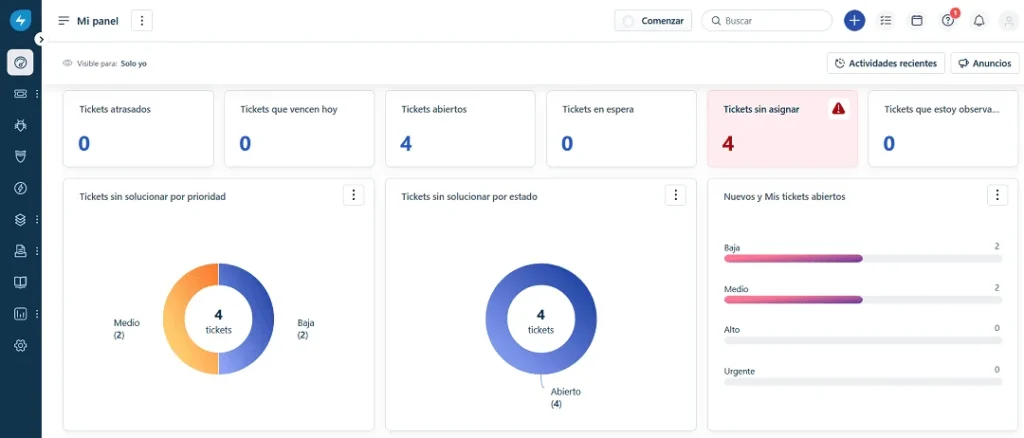Open the submenu dots next to the Reports icon
1024x438 pixels.
[x=37, y=313]
